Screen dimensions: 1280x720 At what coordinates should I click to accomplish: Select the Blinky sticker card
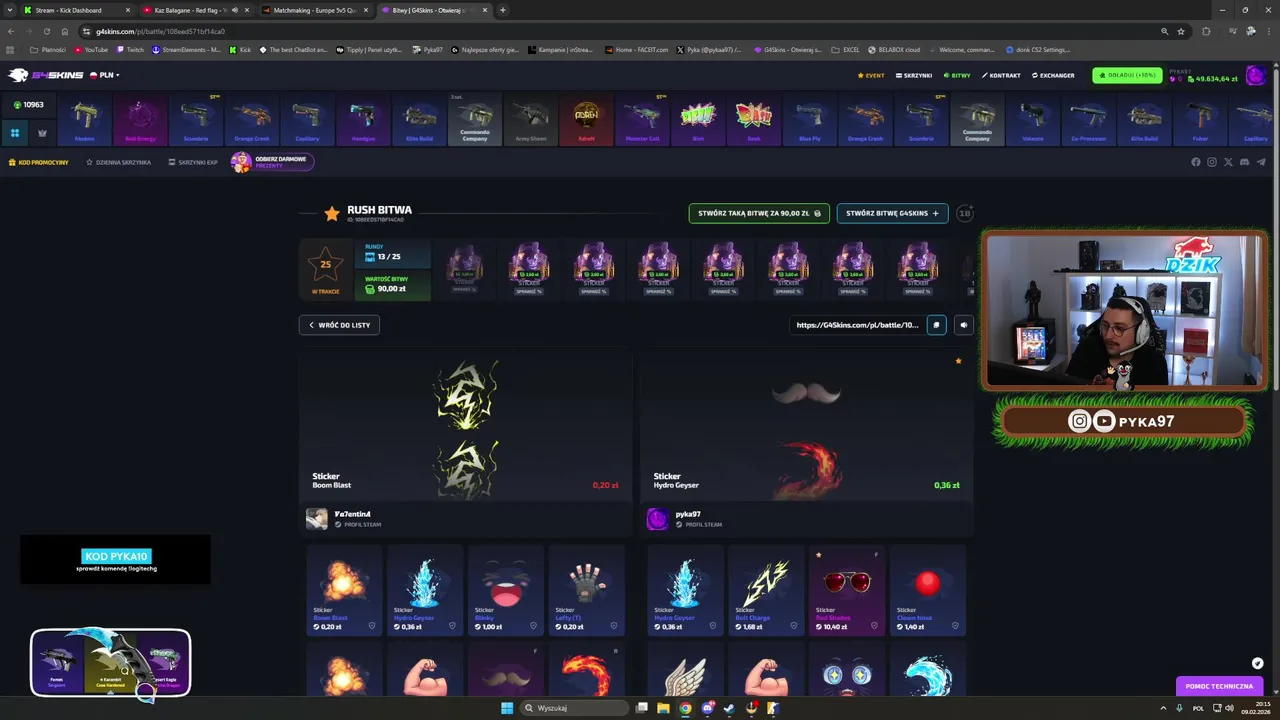point(505,591)
